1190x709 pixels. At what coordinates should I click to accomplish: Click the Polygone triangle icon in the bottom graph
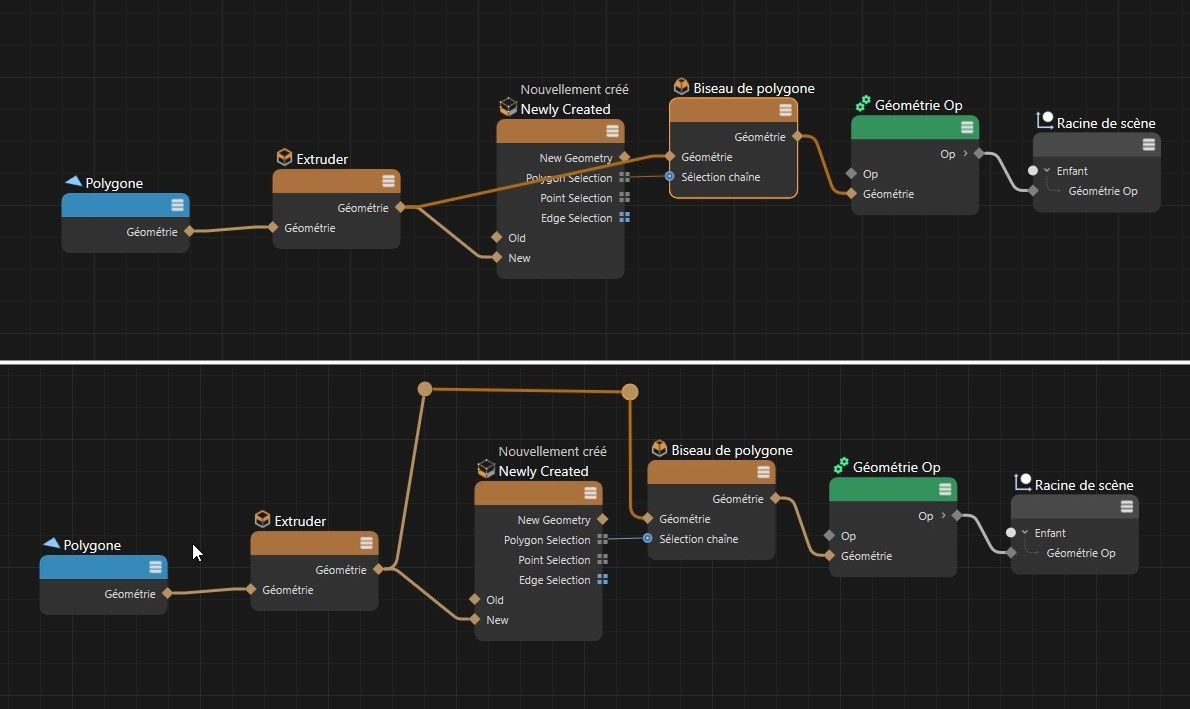[x=51, y=544]
